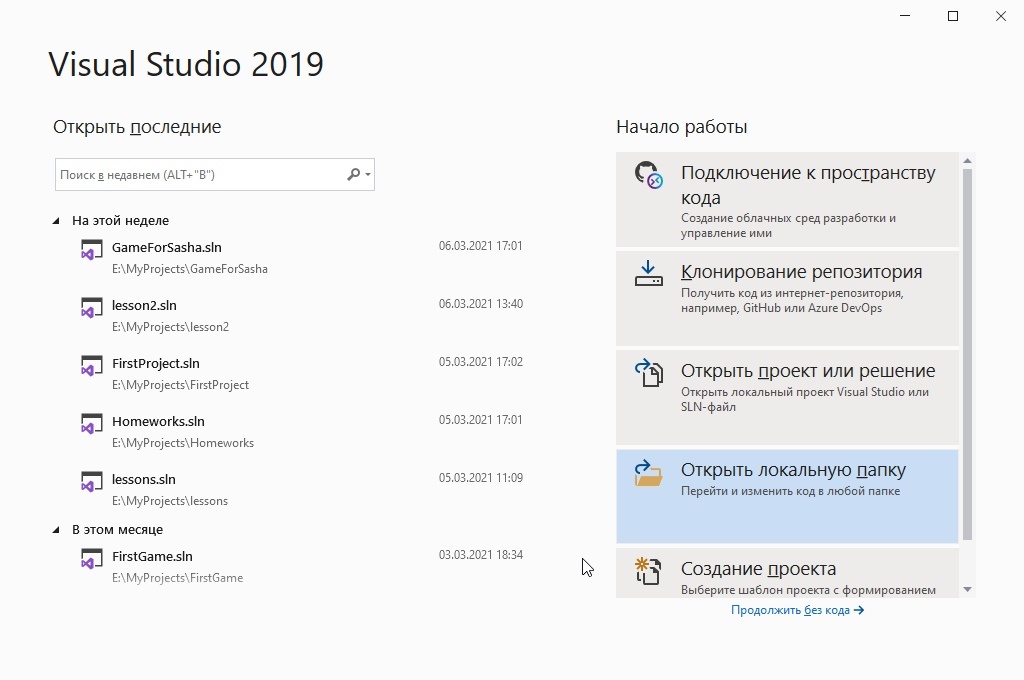Screen dimensions: 1024x680
Task: Click the open local folder icon
Action: pos(648,473)
